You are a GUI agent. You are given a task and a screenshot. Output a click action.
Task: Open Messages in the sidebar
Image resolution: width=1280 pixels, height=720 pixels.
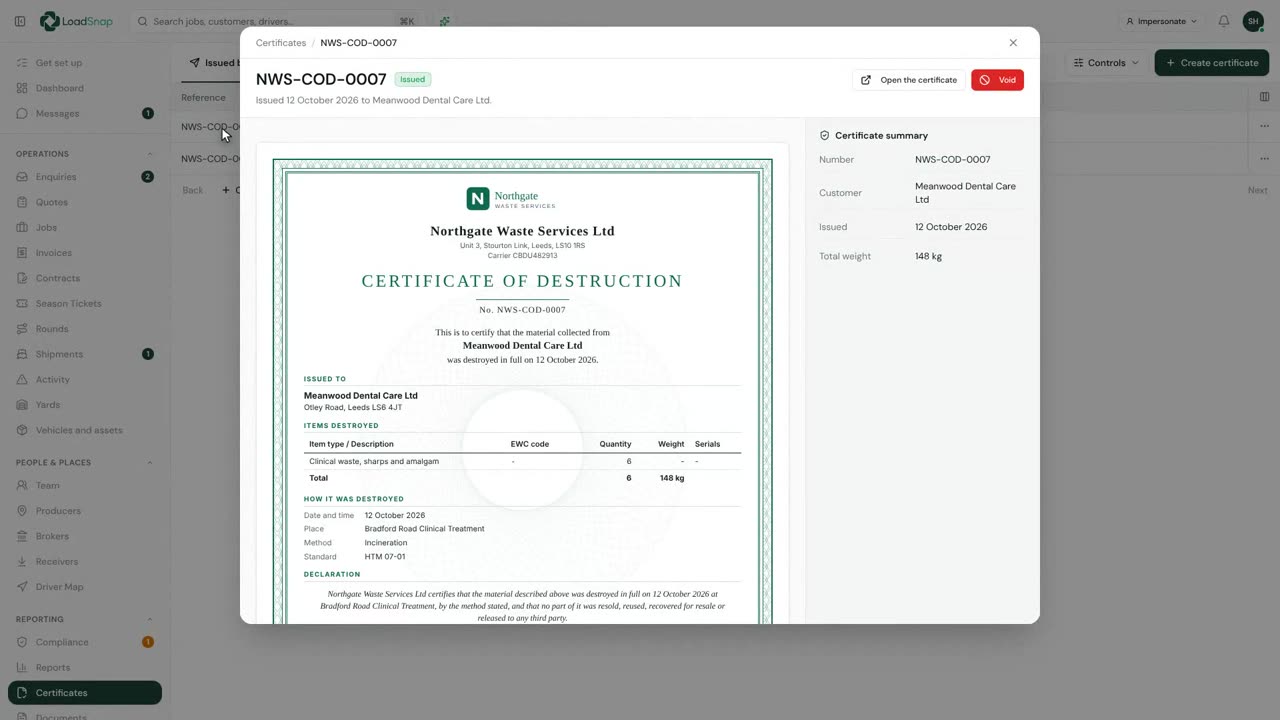(85, 114)
